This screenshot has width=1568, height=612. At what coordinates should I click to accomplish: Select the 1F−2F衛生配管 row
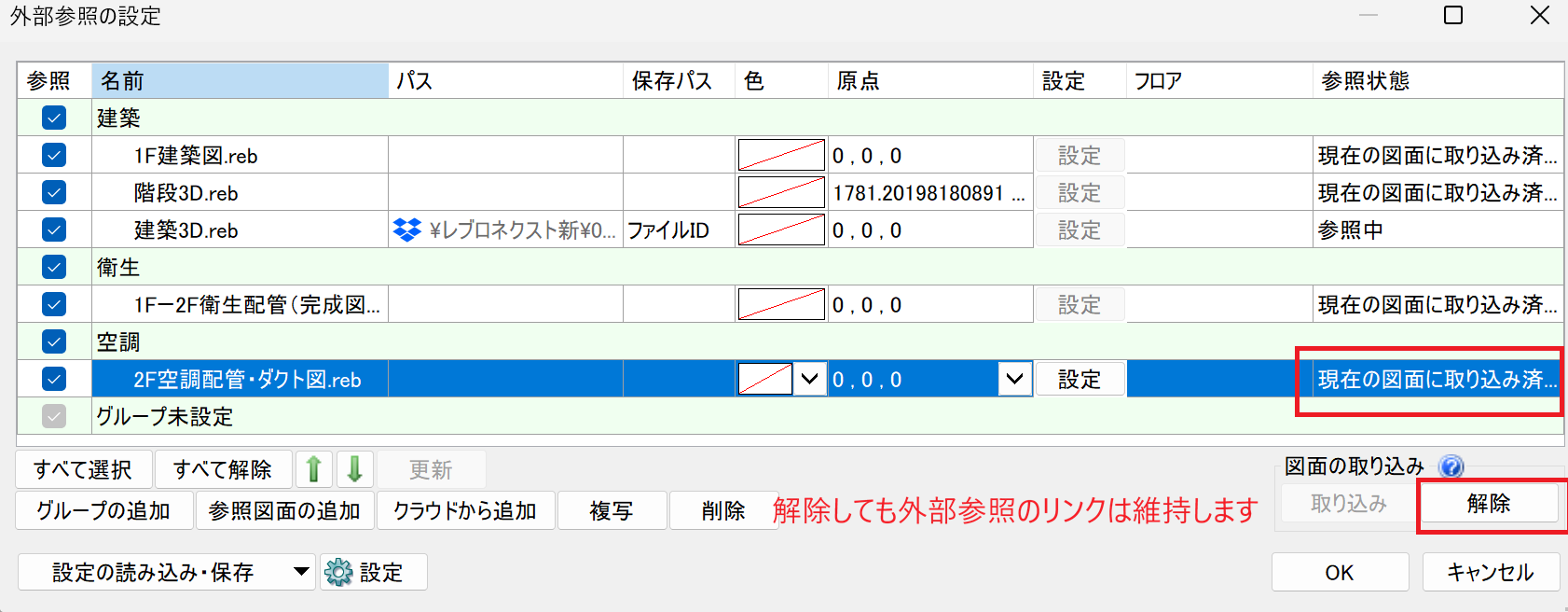[x=256, y=305]
